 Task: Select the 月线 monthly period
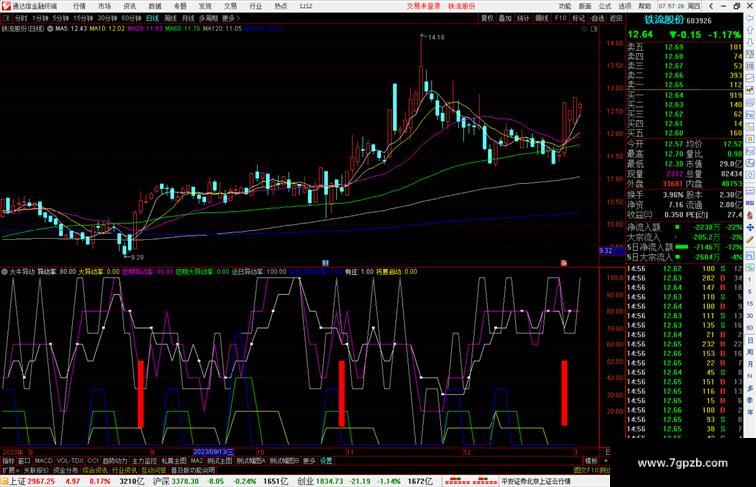(x=188, y=18)
